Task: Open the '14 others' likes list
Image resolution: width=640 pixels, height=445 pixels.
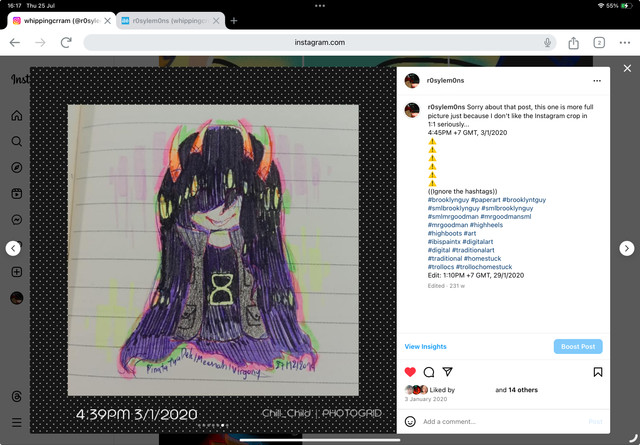Action: tap(523, 390)
